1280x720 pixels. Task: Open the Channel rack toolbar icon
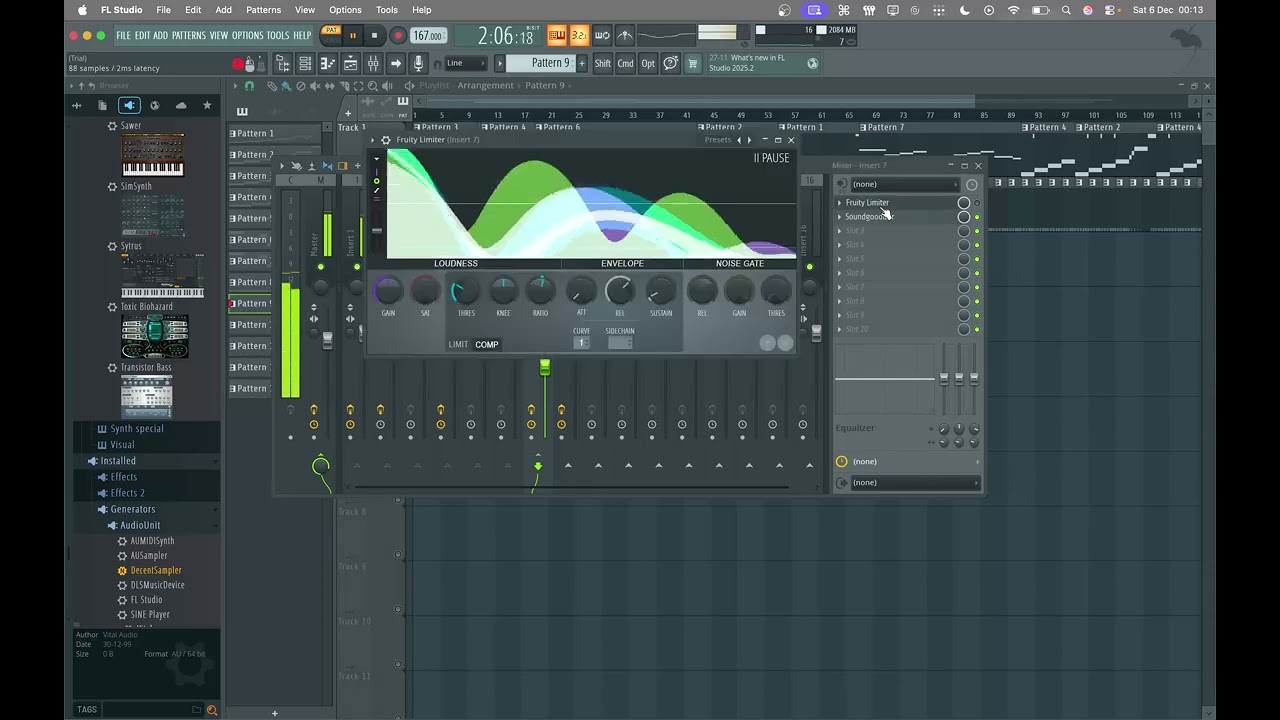tap(305, 63)
